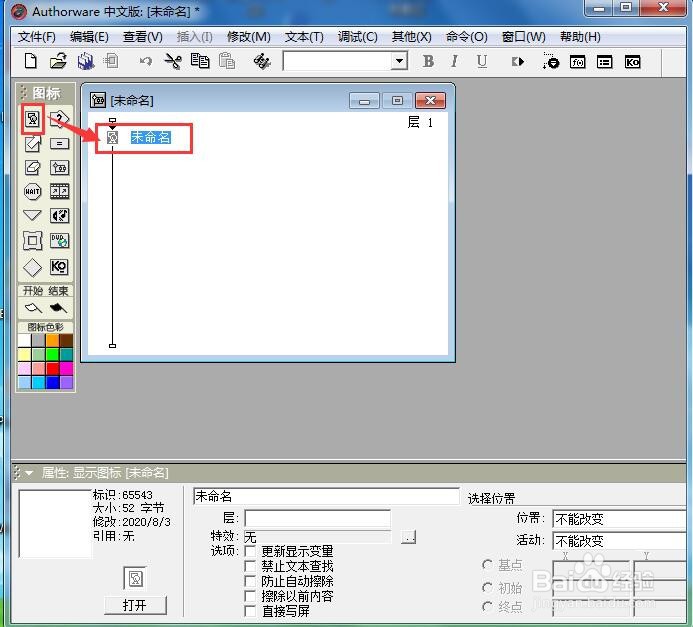
Task: Collapse the 属性 panel with its triangle
Action: click(29, 473)
